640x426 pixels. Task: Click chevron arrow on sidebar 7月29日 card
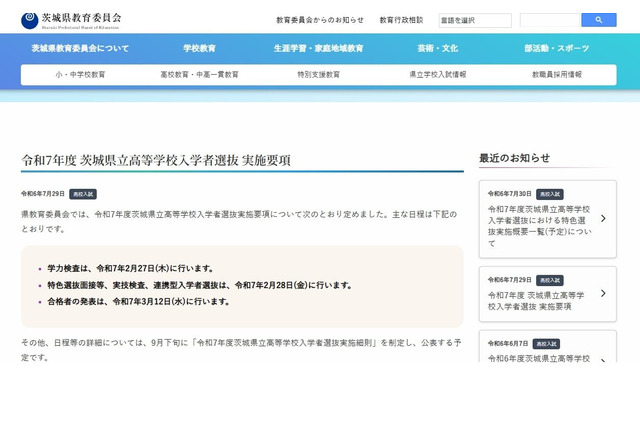tap(603, 293)
